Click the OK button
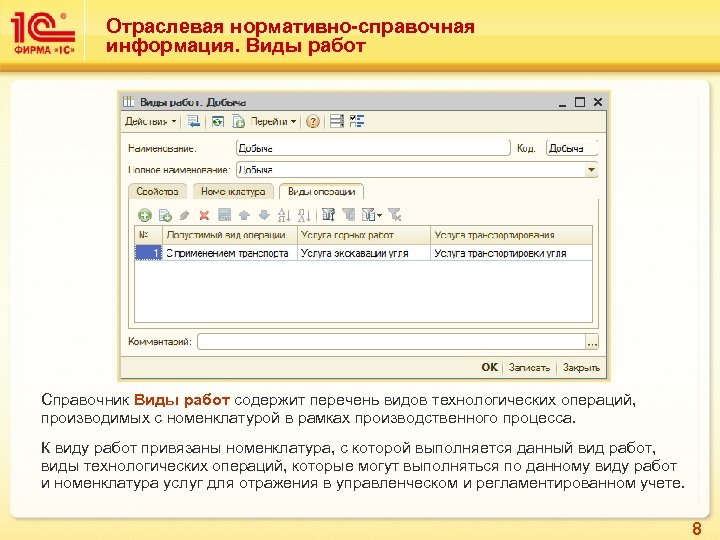Image resolution: width=720 pixels, height=540 pixels. click(489, 367)
